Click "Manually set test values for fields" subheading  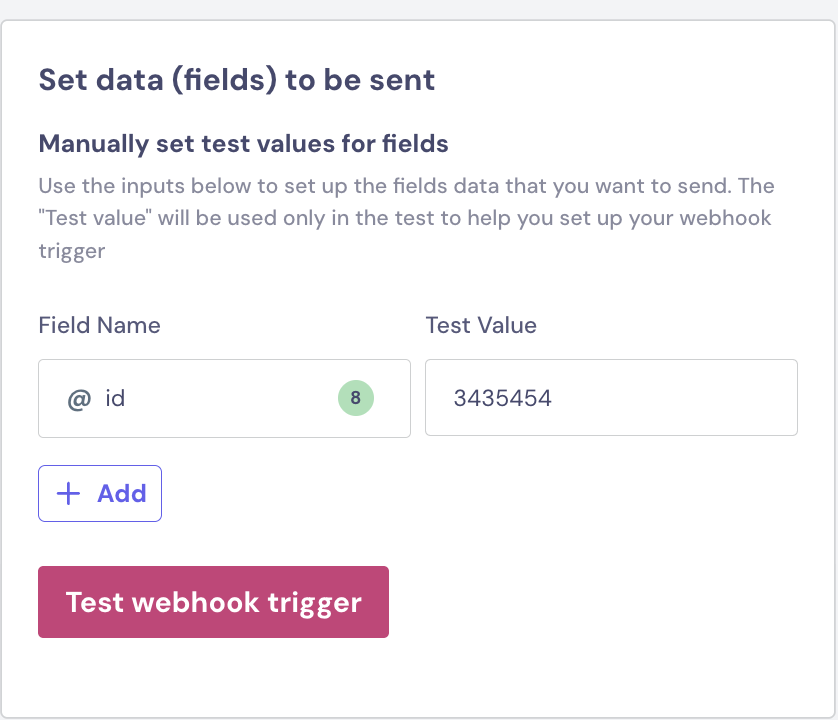point(243,144)
